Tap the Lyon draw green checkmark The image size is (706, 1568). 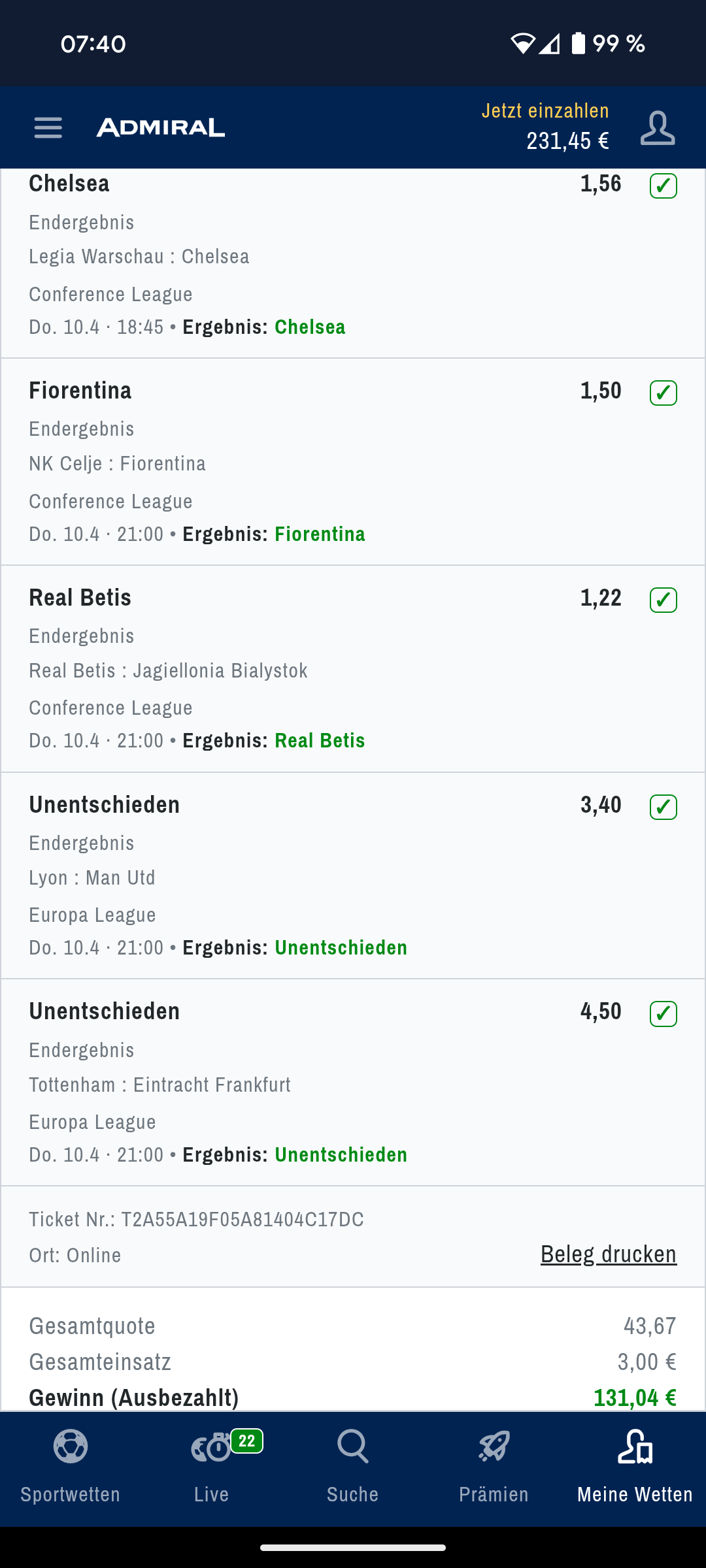pos(663,807)
